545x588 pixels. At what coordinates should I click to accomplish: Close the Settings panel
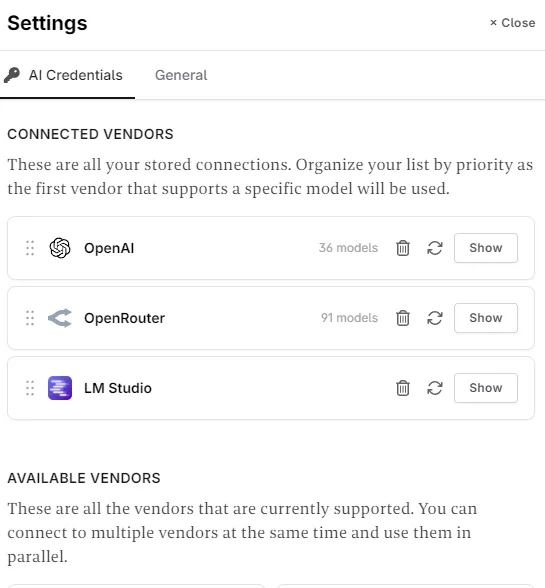point(512,23)
